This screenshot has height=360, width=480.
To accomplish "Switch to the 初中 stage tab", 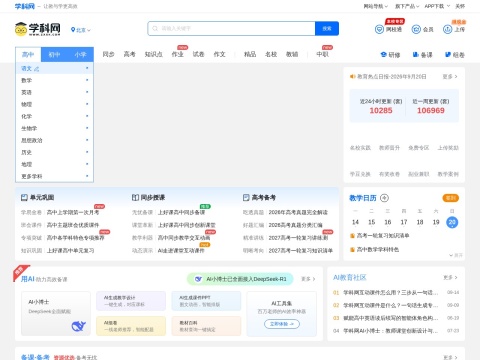I will click(54, 54).
